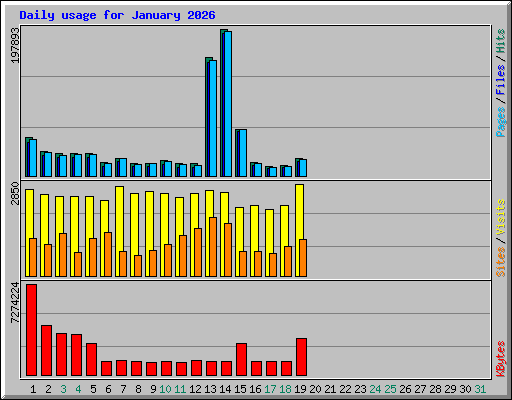Click the day 13 orange sites bar
Image resolution: width=512 pixels, height=400 pixels.
tap(213, 247)
